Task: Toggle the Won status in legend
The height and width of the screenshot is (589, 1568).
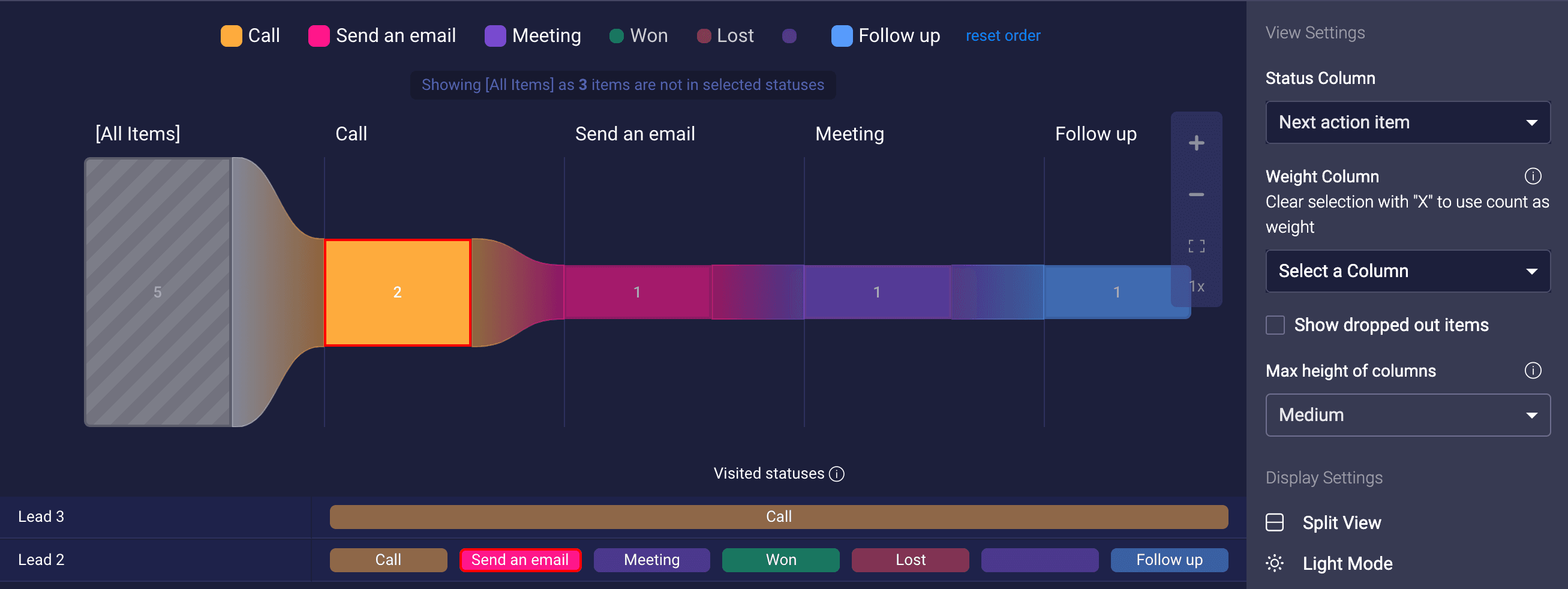Action: pyautogui.click(x=638, y=36)
